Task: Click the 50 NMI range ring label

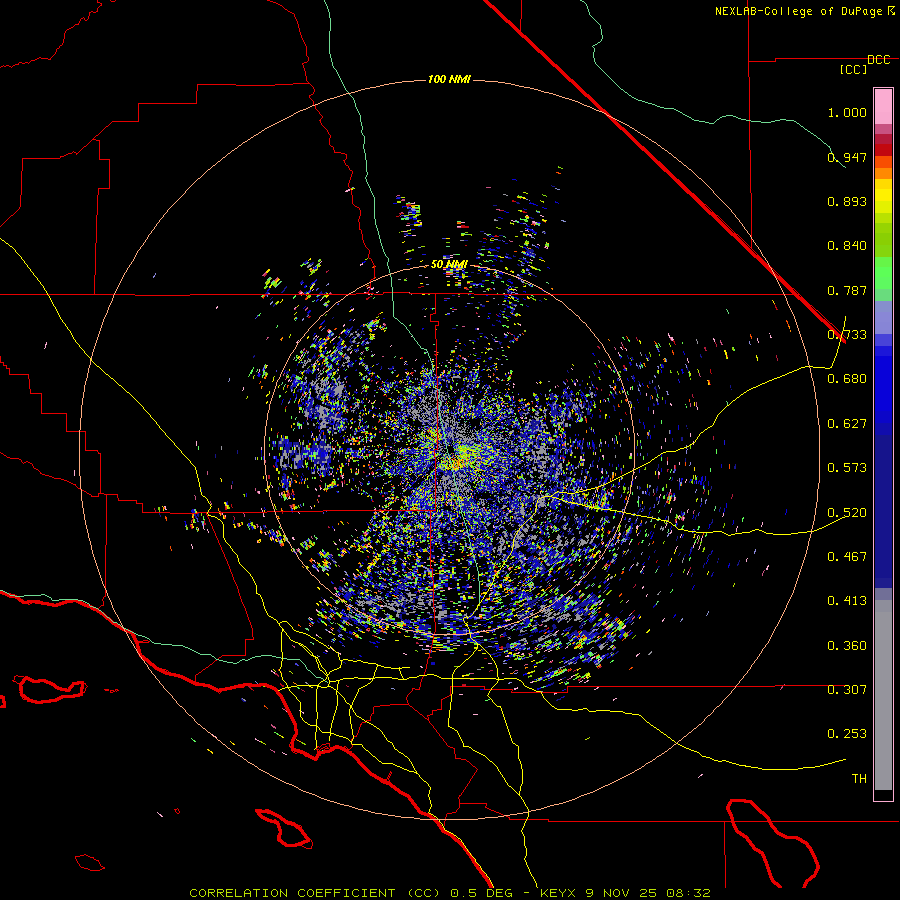Action: (x=449, y=265)
